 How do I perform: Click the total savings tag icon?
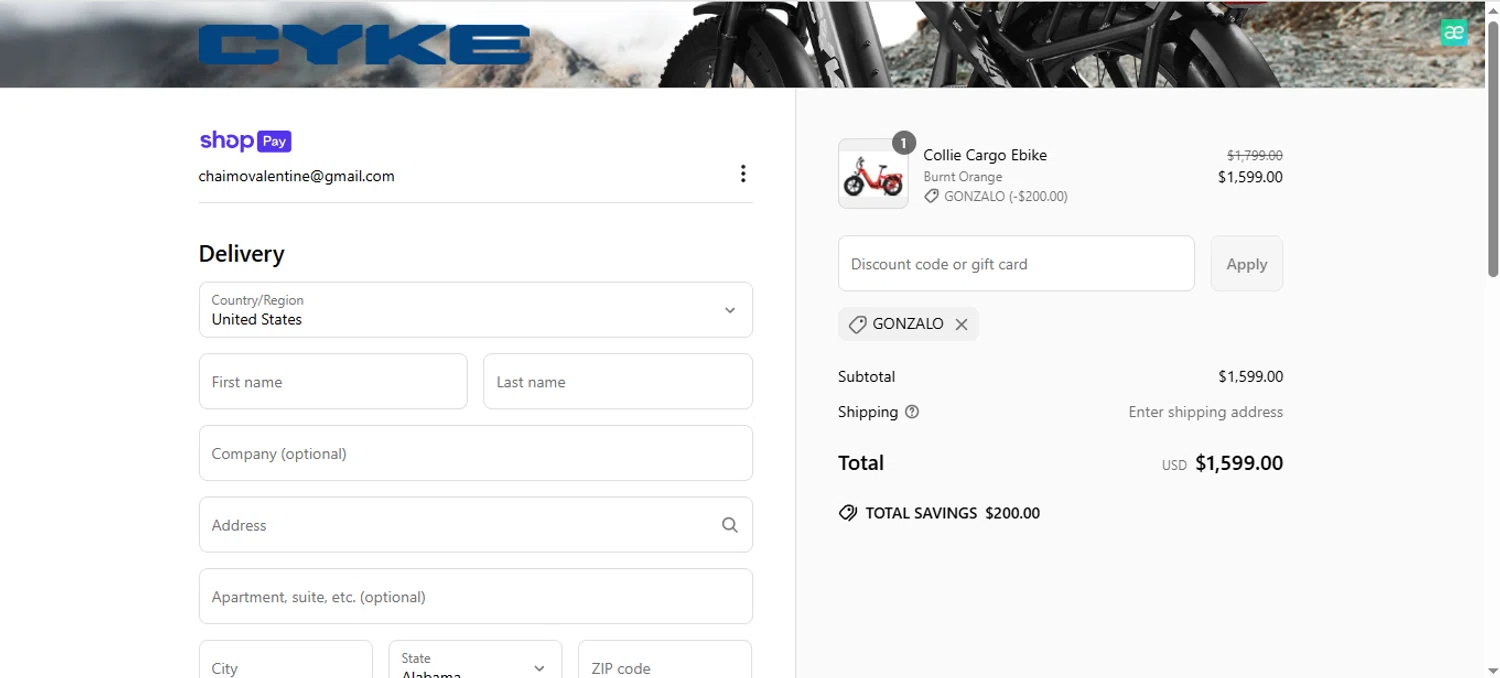click(848, 513)
